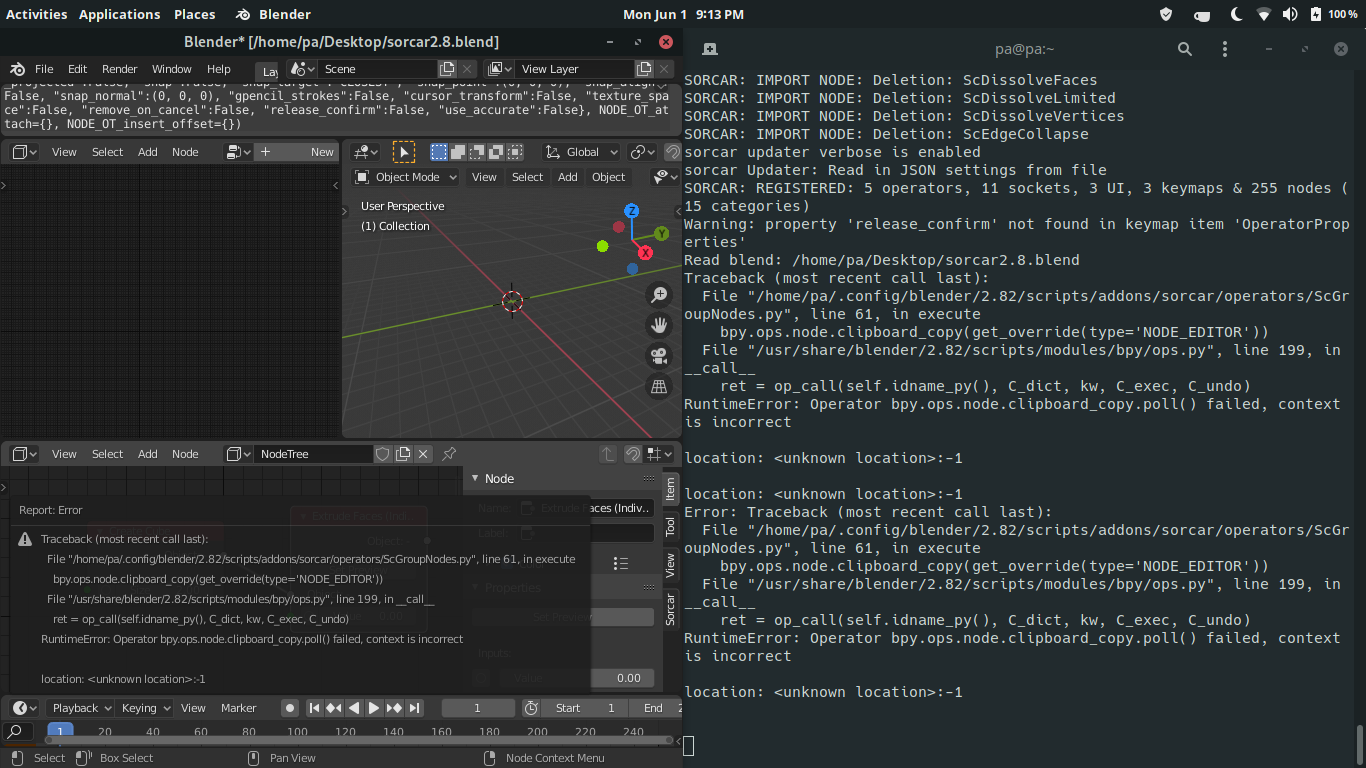This screenshot has width=1366, height=768.
Task: Choose the Extend Selection mode icon
Action: tap(457, 152)
